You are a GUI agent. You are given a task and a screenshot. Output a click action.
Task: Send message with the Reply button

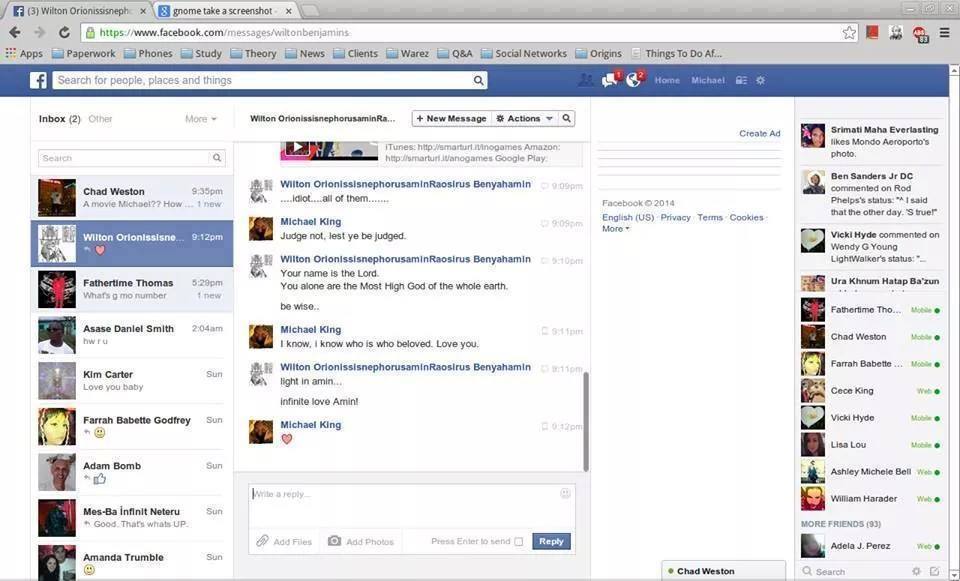pos(551,541)
